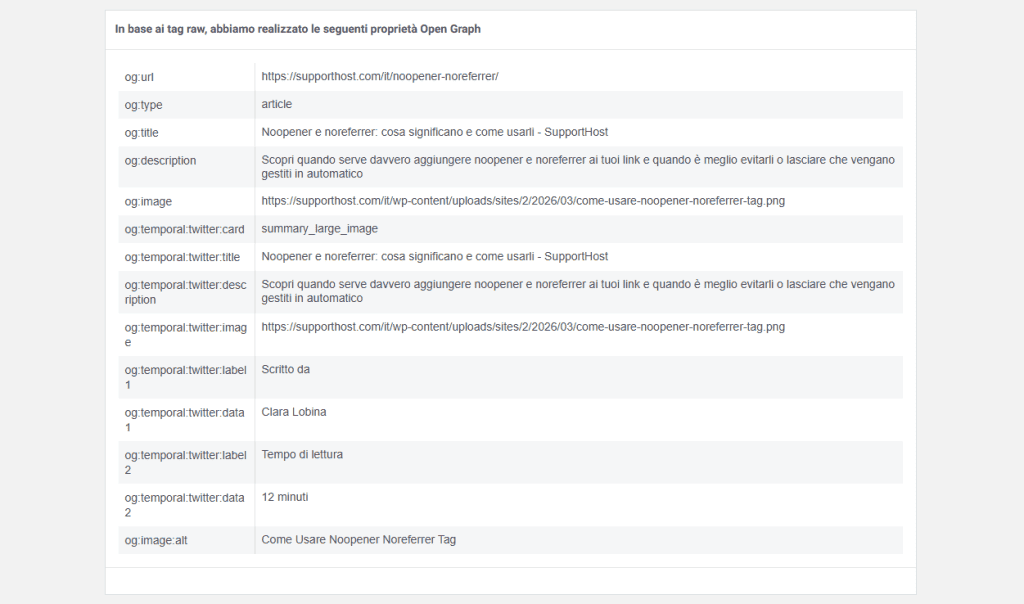
Task: Select the 'og:temporal:twitter:card' label
Action: point(184,229)
